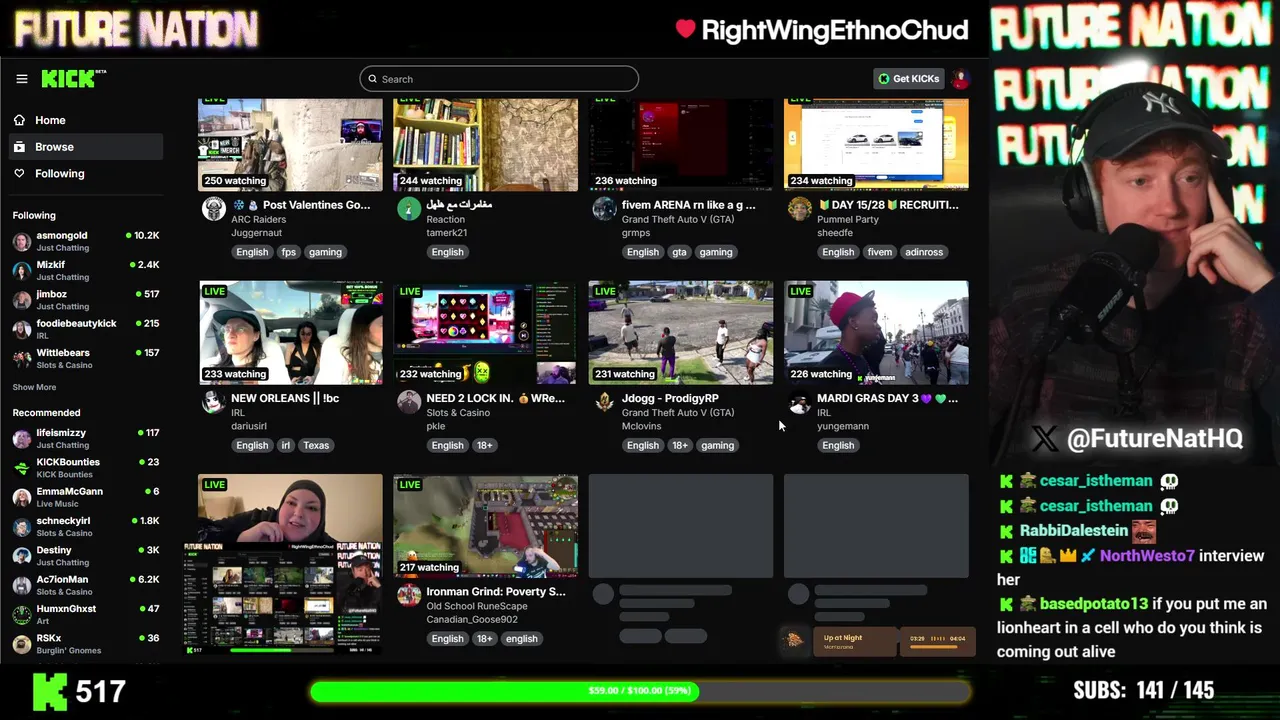The image size is (1280, 720).
Task: Click HumxnGhxst avatar in Recommended
Action: pos(21,614)
